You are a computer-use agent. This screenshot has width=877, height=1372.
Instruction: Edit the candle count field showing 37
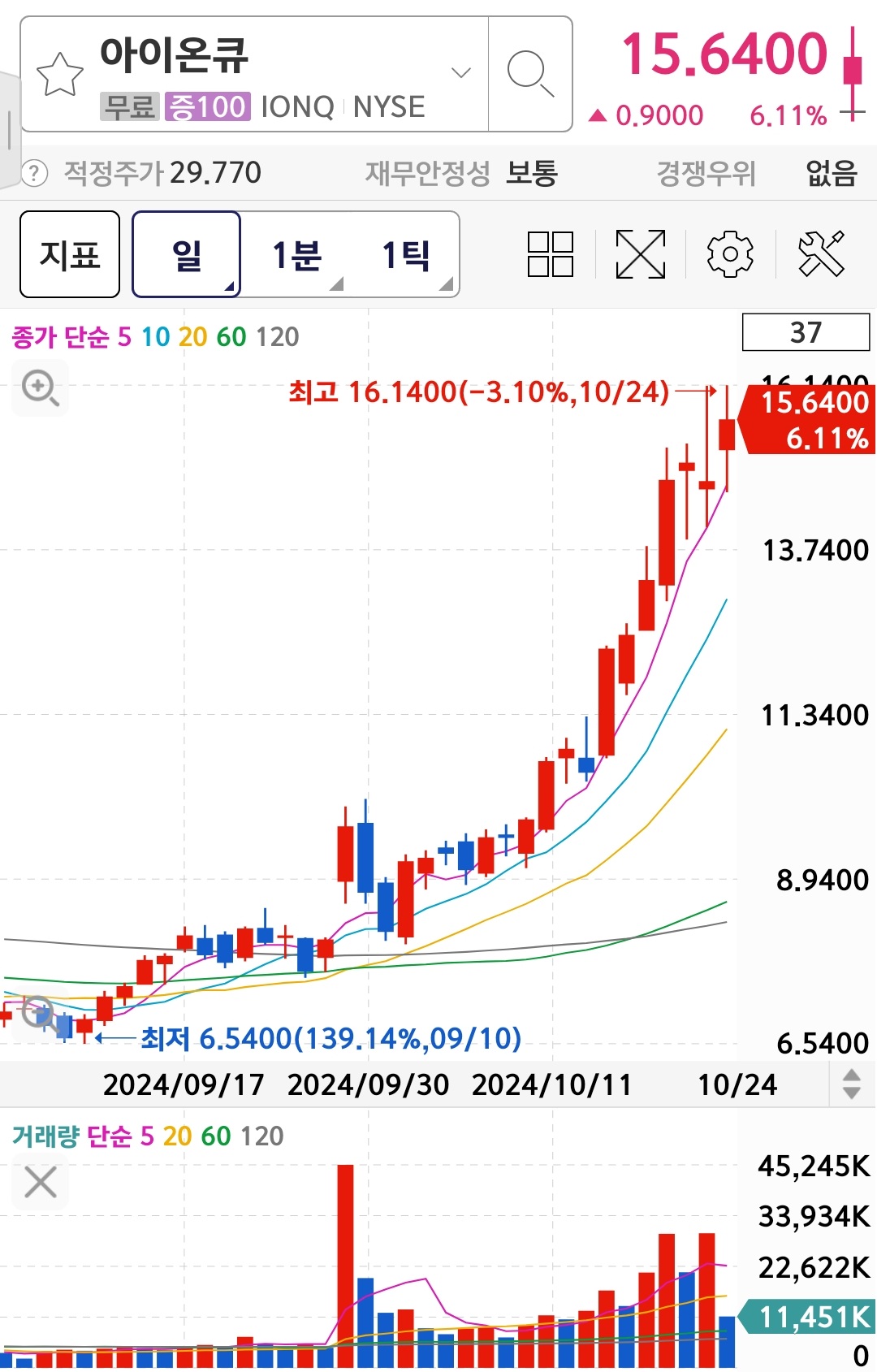point(806,332)
